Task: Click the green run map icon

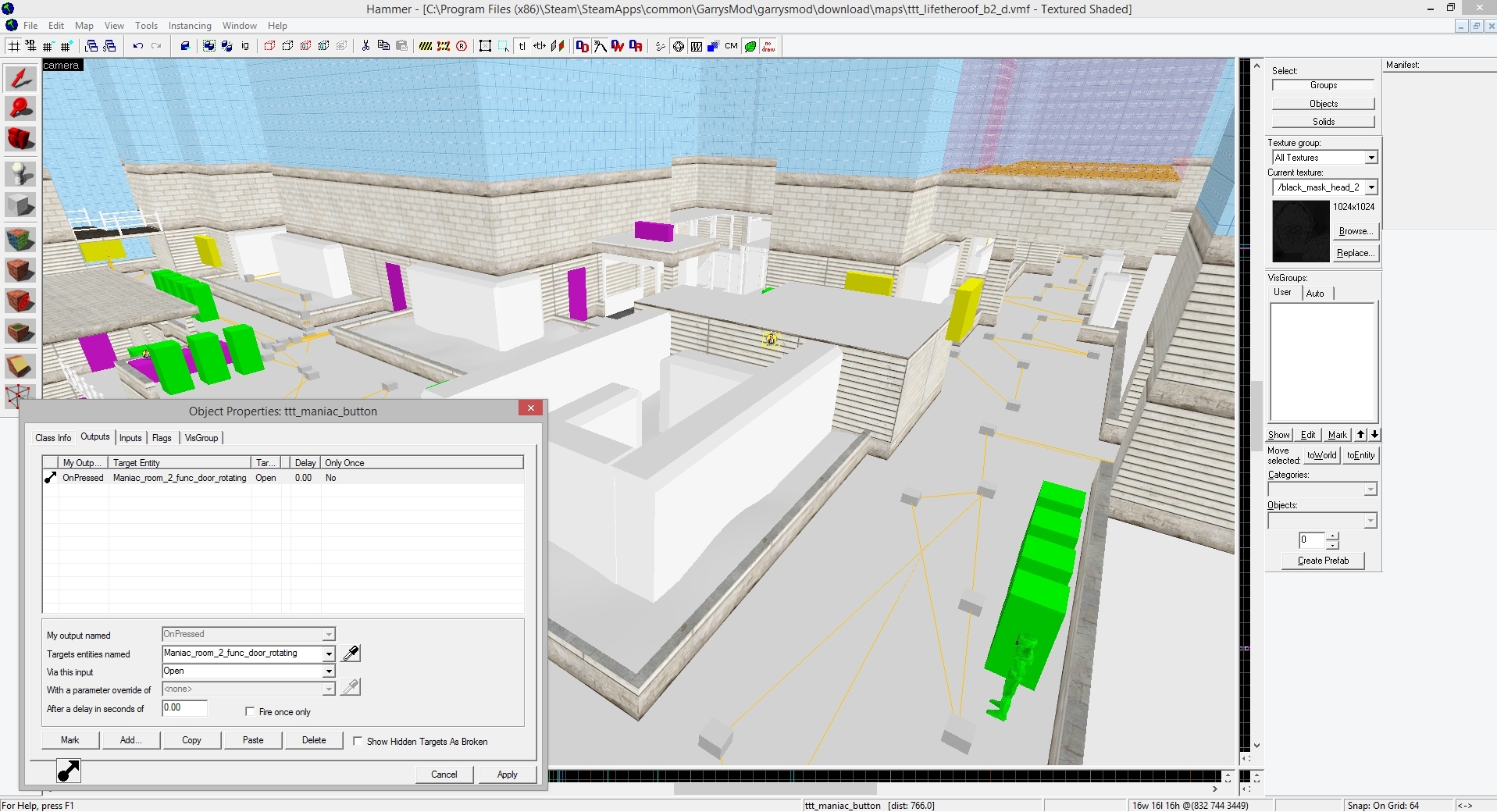Action: tap(750, 46)
